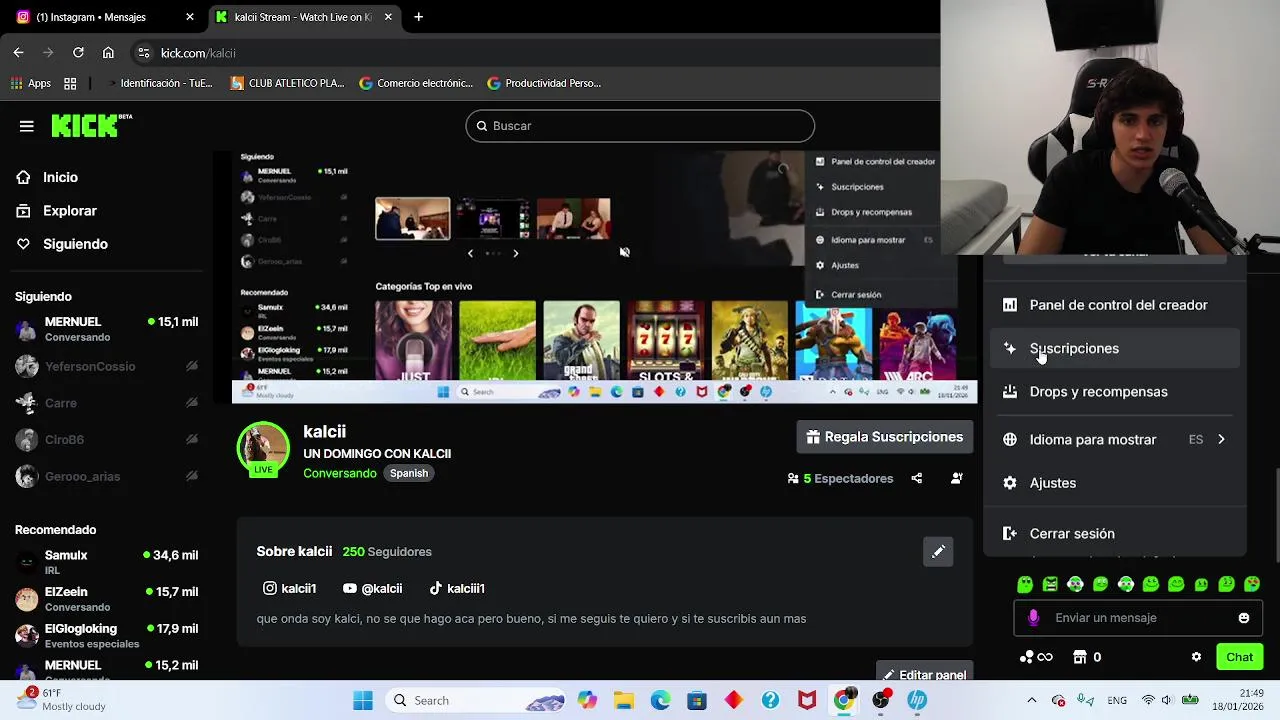Viewport: 1280px width, 720px height.
Task: Click the browser back arrow
Action: click(19, 53)
